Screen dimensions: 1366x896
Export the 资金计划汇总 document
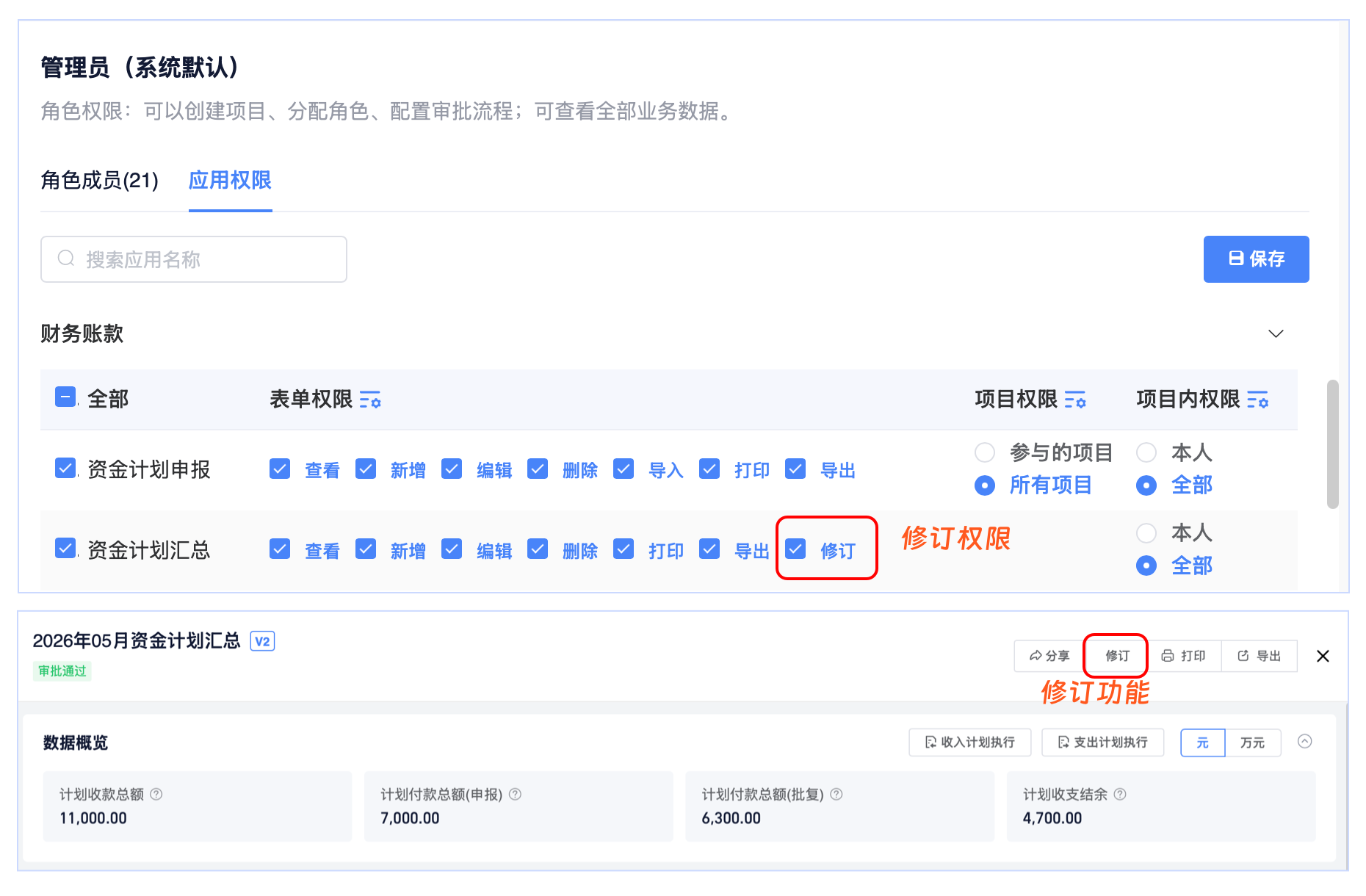1260,656
